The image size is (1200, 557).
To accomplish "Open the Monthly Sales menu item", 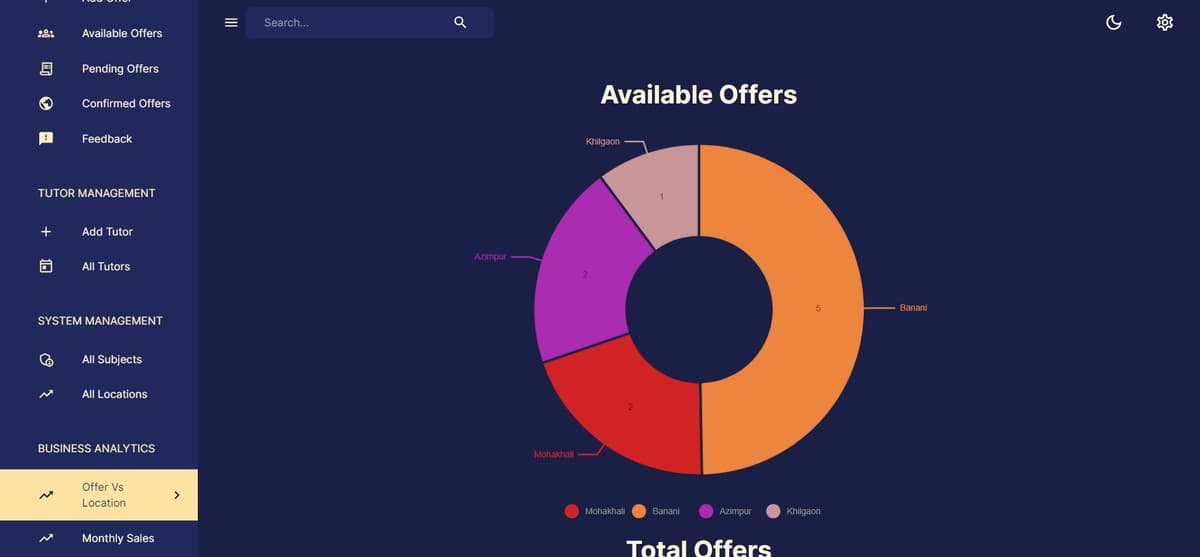I will tap(99, 538).
